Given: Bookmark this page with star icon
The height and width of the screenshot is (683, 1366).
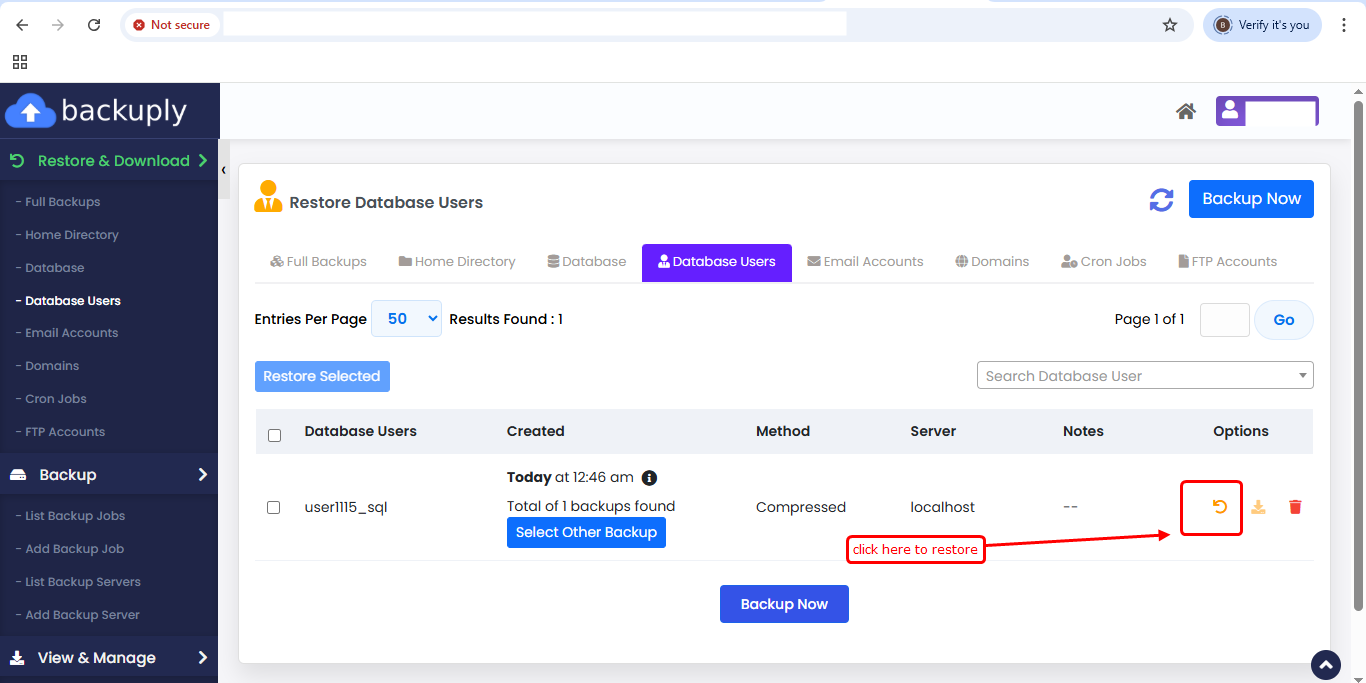Looking at the screenshot, I should click(1170, 25).
